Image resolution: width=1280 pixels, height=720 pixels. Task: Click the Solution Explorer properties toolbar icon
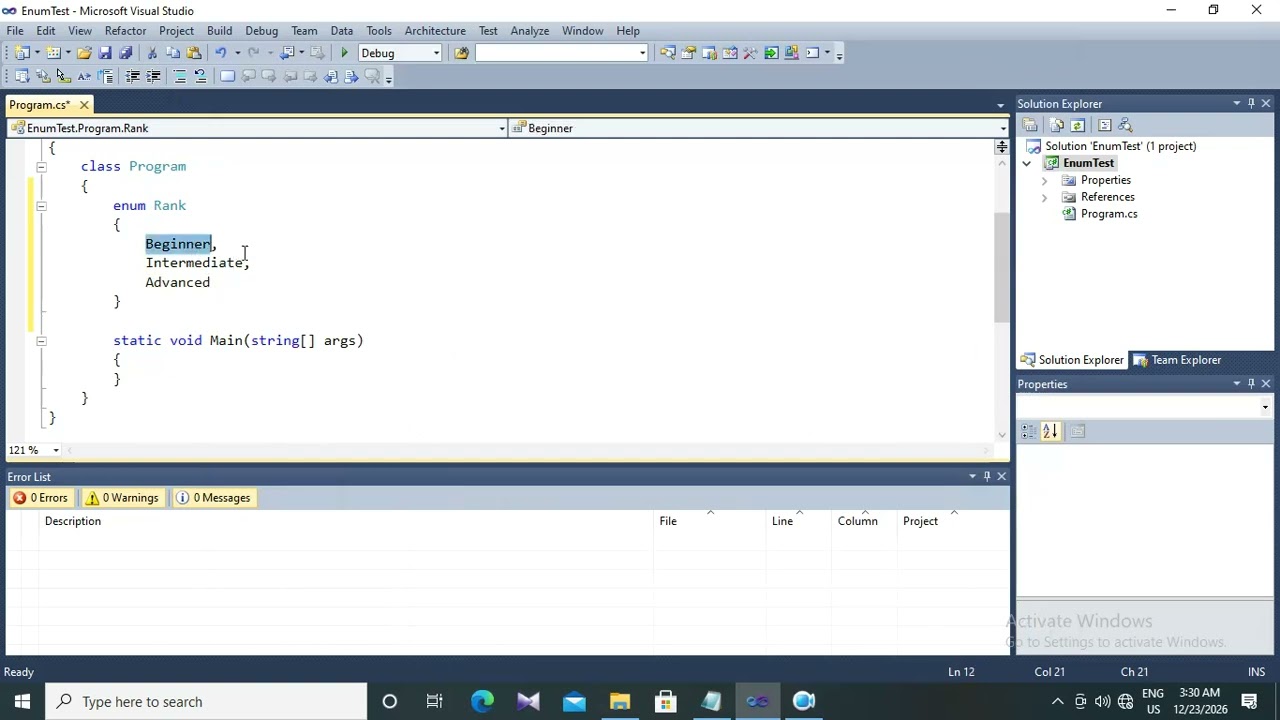coord(1030,125)
